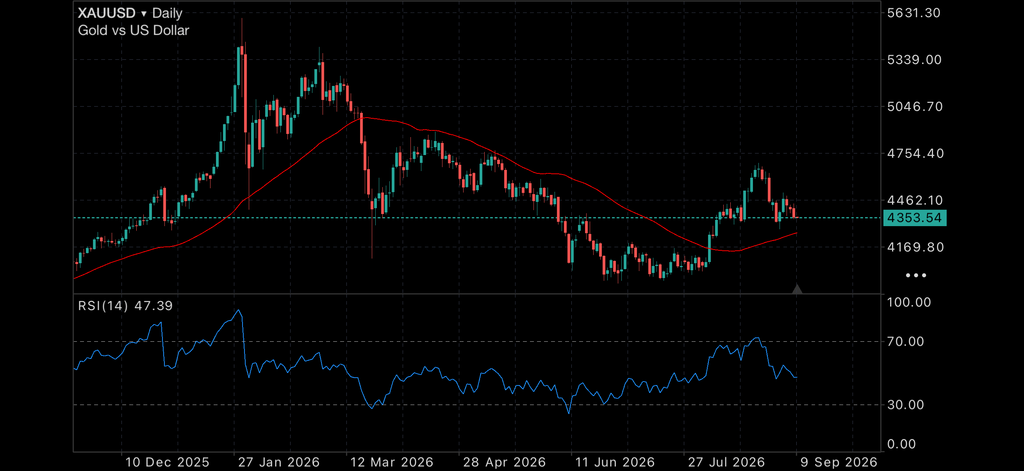
Task: Click the XAUUSD symbol name
Action: [x=107, y=13]
